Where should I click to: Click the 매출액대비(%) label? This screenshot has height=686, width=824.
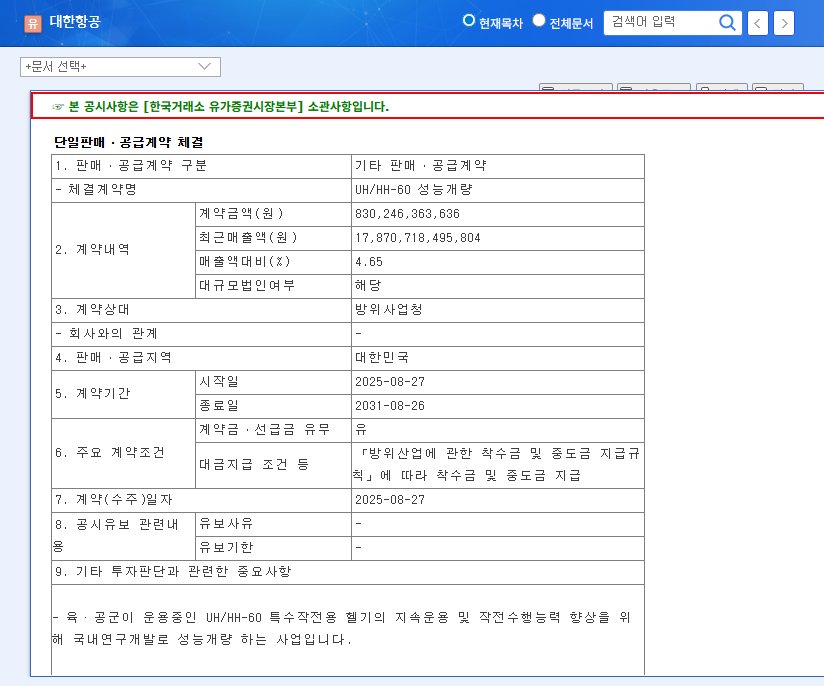point(244,261)
